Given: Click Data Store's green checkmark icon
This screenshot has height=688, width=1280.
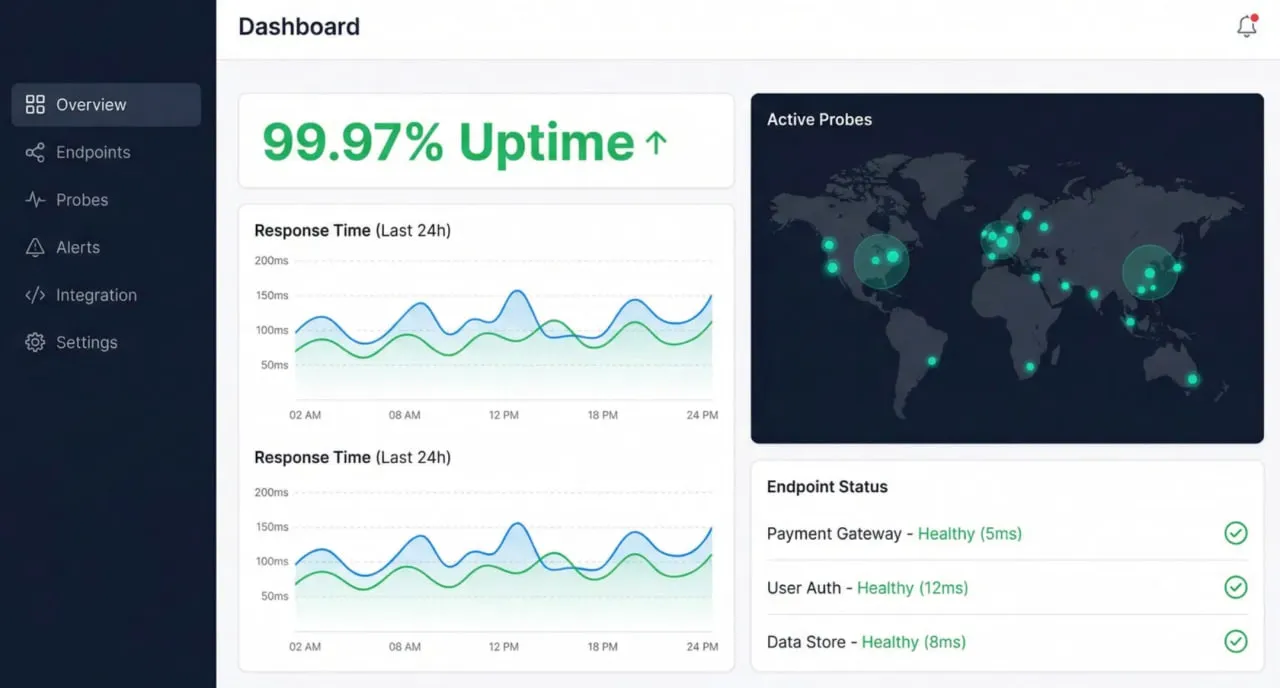Looking at the screenshot, I should (1236, 642).
